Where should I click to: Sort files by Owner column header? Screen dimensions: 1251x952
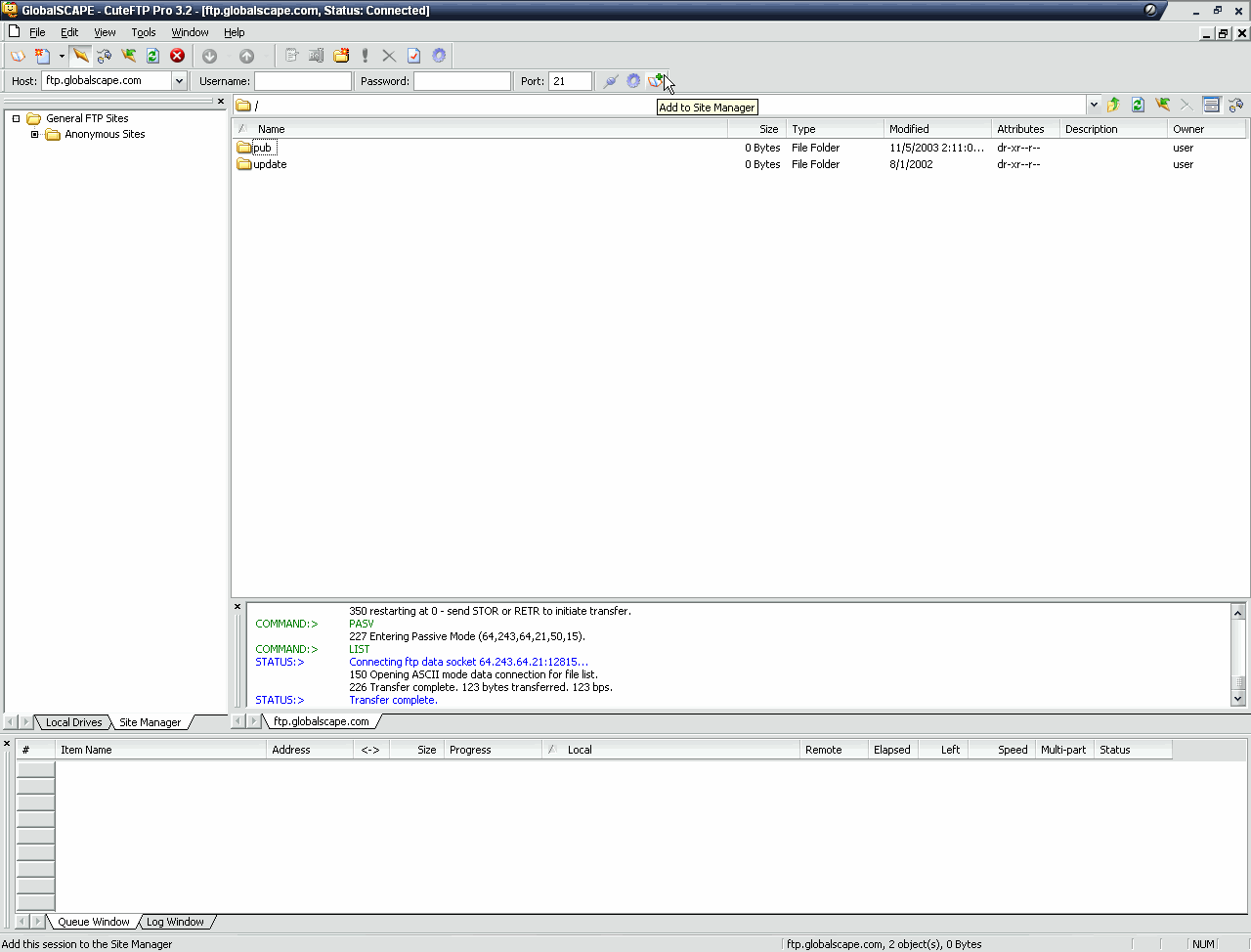click(x=1207, y=129)
